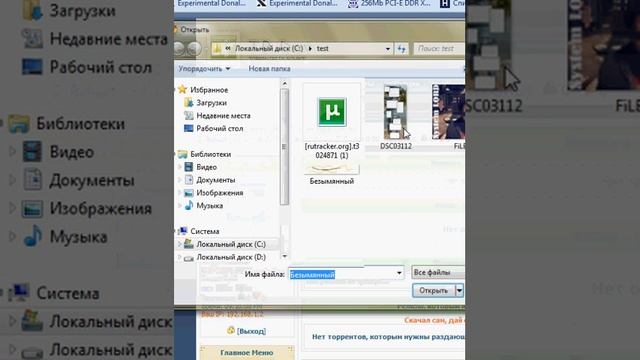The width and height of the screenshot is (640, 360).
Task: Click the Избранное label in dialog sidebar
Action: [x=209, y=90]
